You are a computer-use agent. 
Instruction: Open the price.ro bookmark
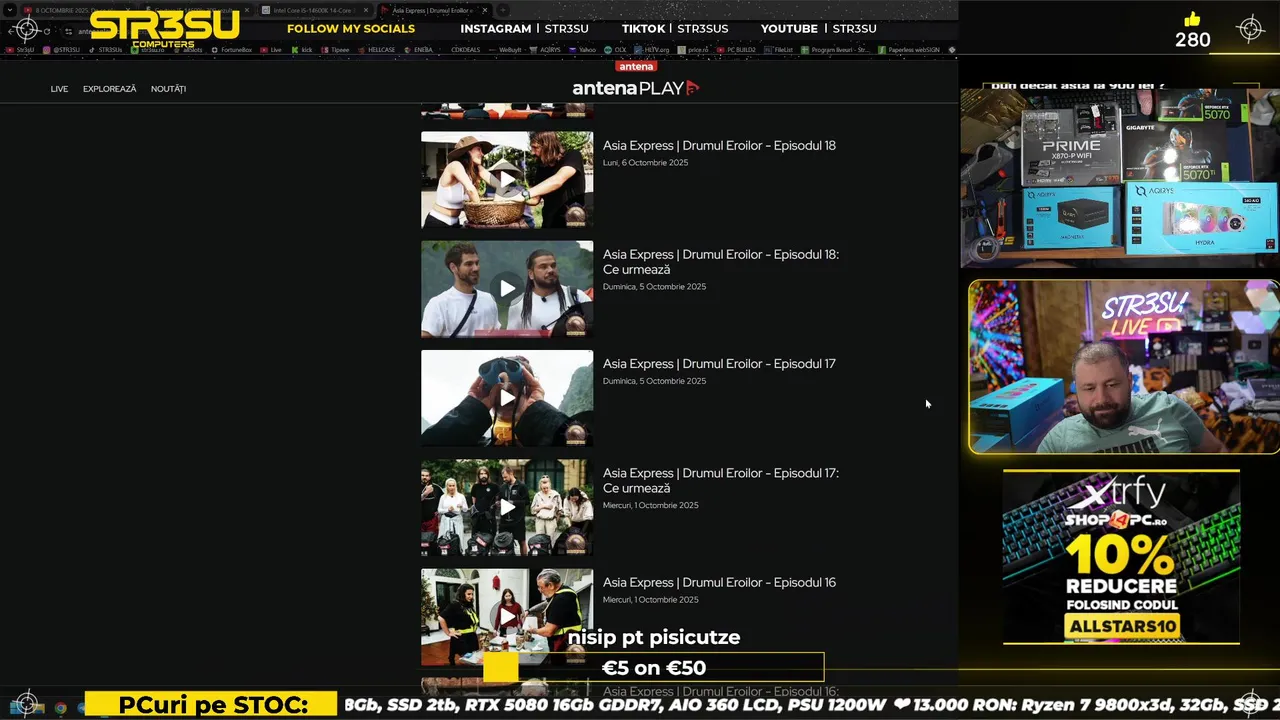(x=693, y=49)
